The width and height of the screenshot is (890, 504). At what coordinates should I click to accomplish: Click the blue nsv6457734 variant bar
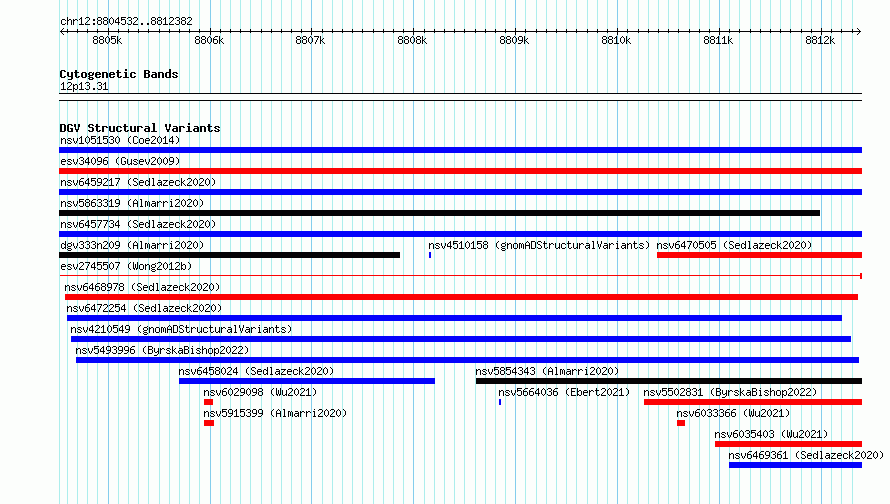click(460, 234)
